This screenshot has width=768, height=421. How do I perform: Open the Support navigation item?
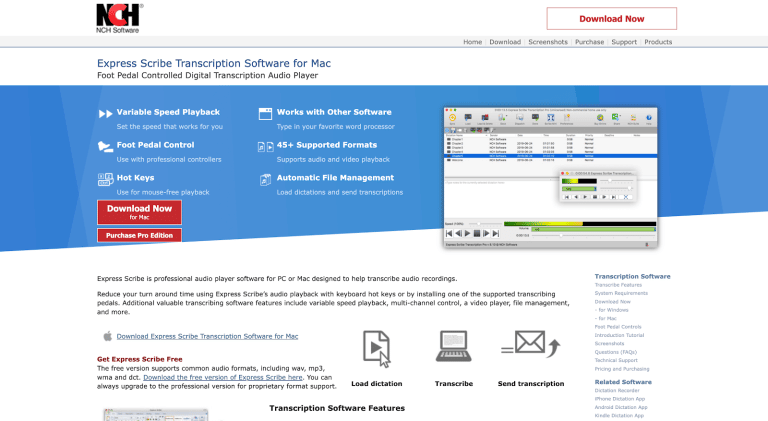click(x=624, y=42)
